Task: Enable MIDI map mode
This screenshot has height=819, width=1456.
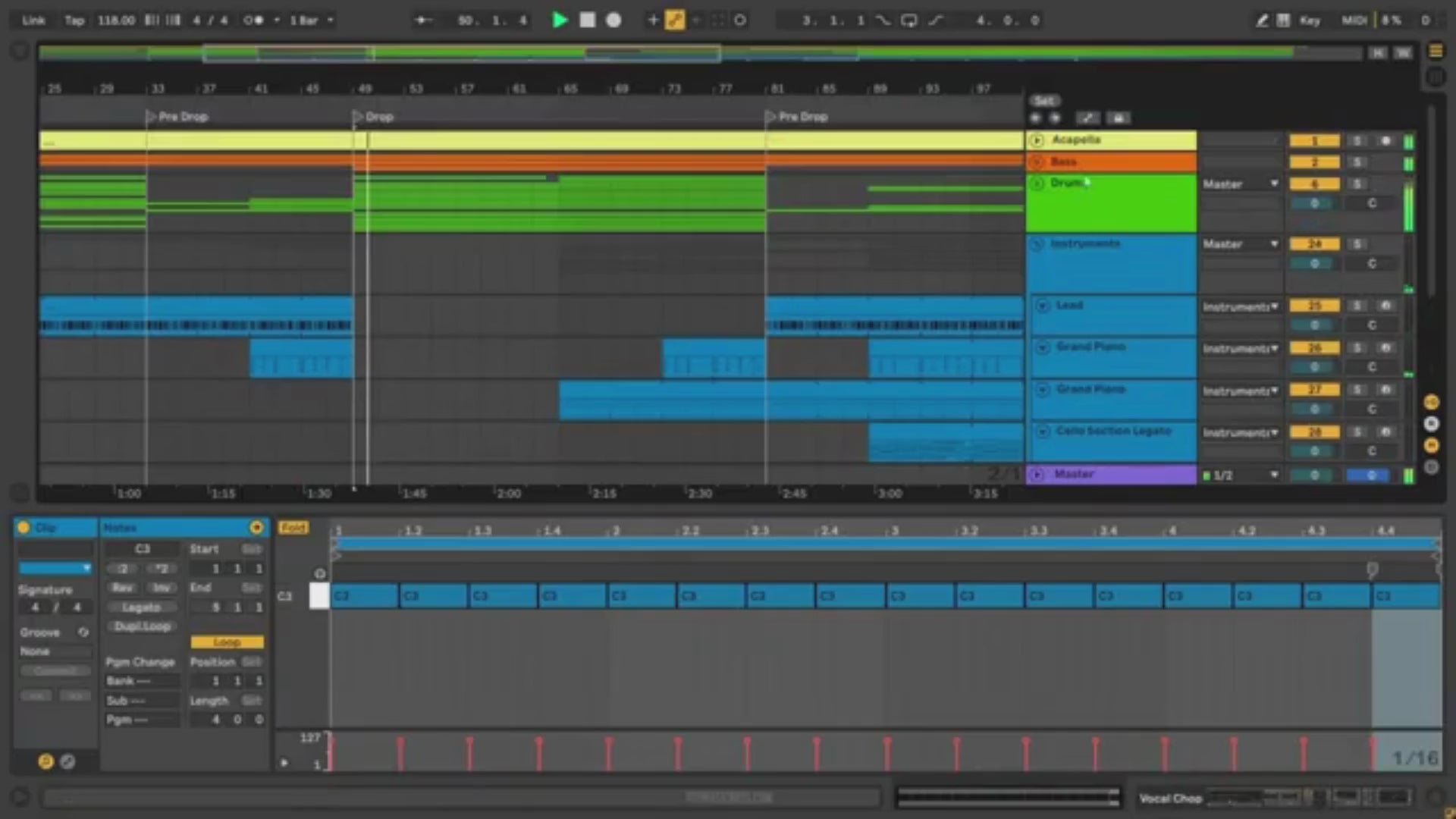Action: click(1354, 20)
